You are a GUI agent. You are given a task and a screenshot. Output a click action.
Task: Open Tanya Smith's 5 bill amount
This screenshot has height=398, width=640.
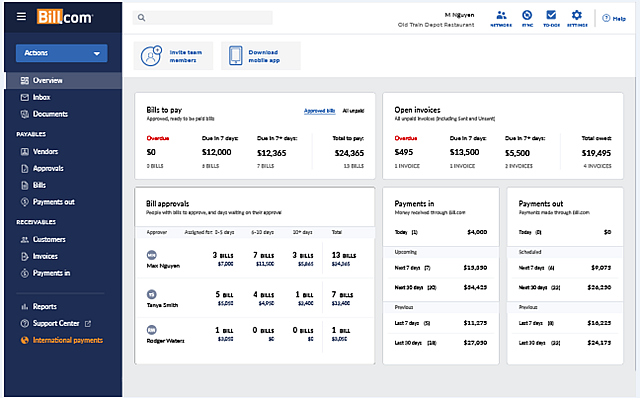225,303
